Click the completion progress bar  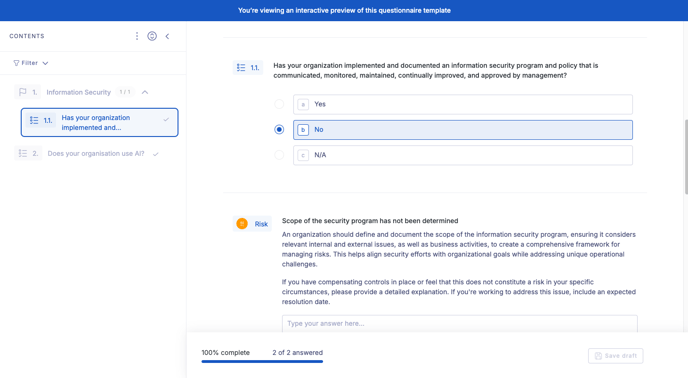(x=262, y=361)
